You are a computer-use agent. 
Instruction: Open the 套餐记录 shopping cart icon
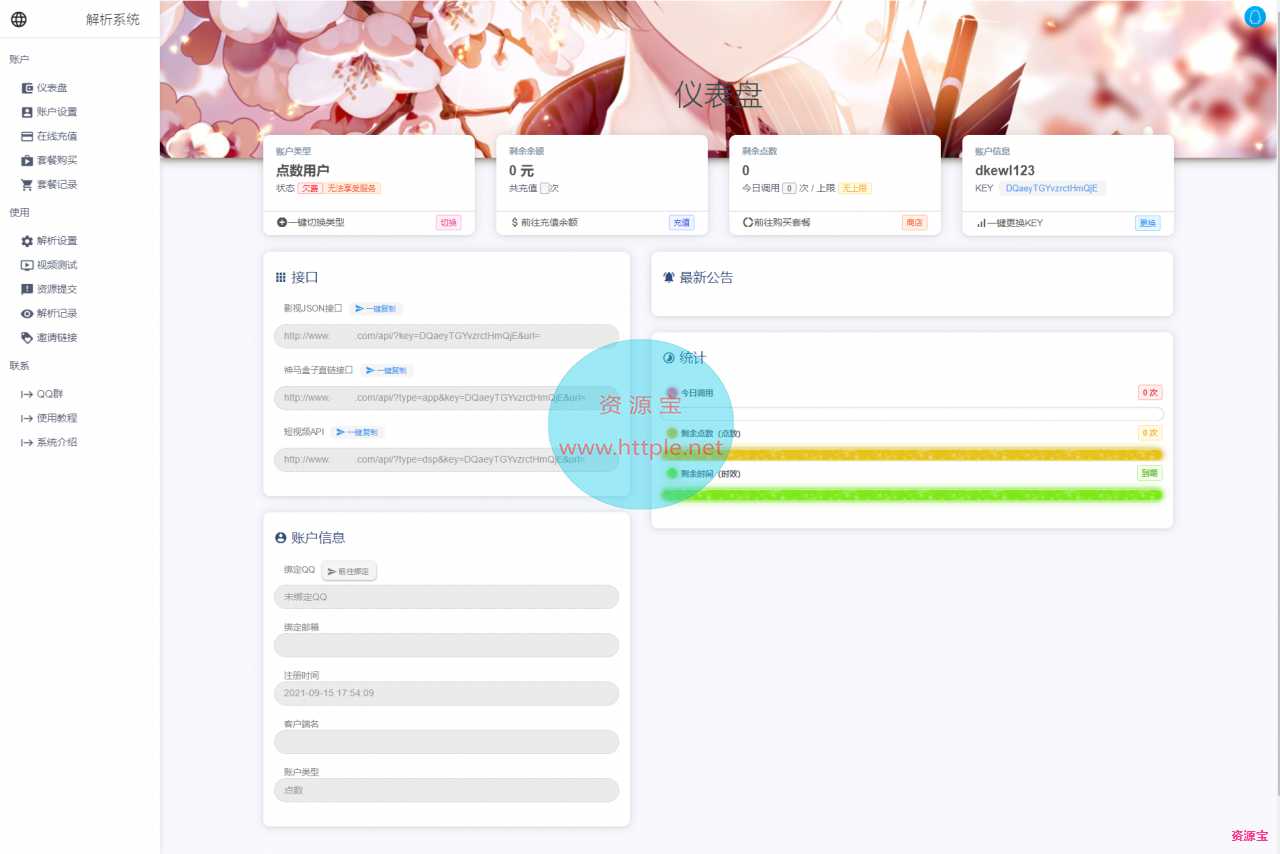click(27, 184)
